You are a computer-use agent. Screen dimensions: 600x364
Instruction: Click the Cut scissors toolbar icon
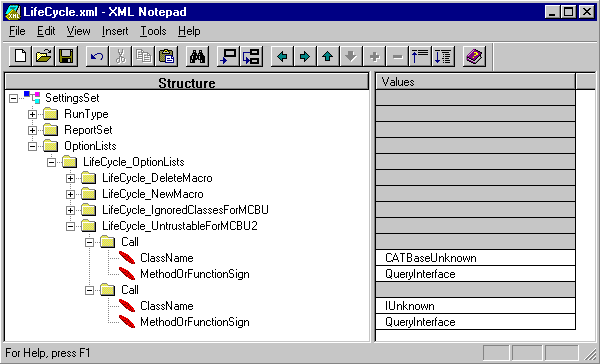pos(120,57)
